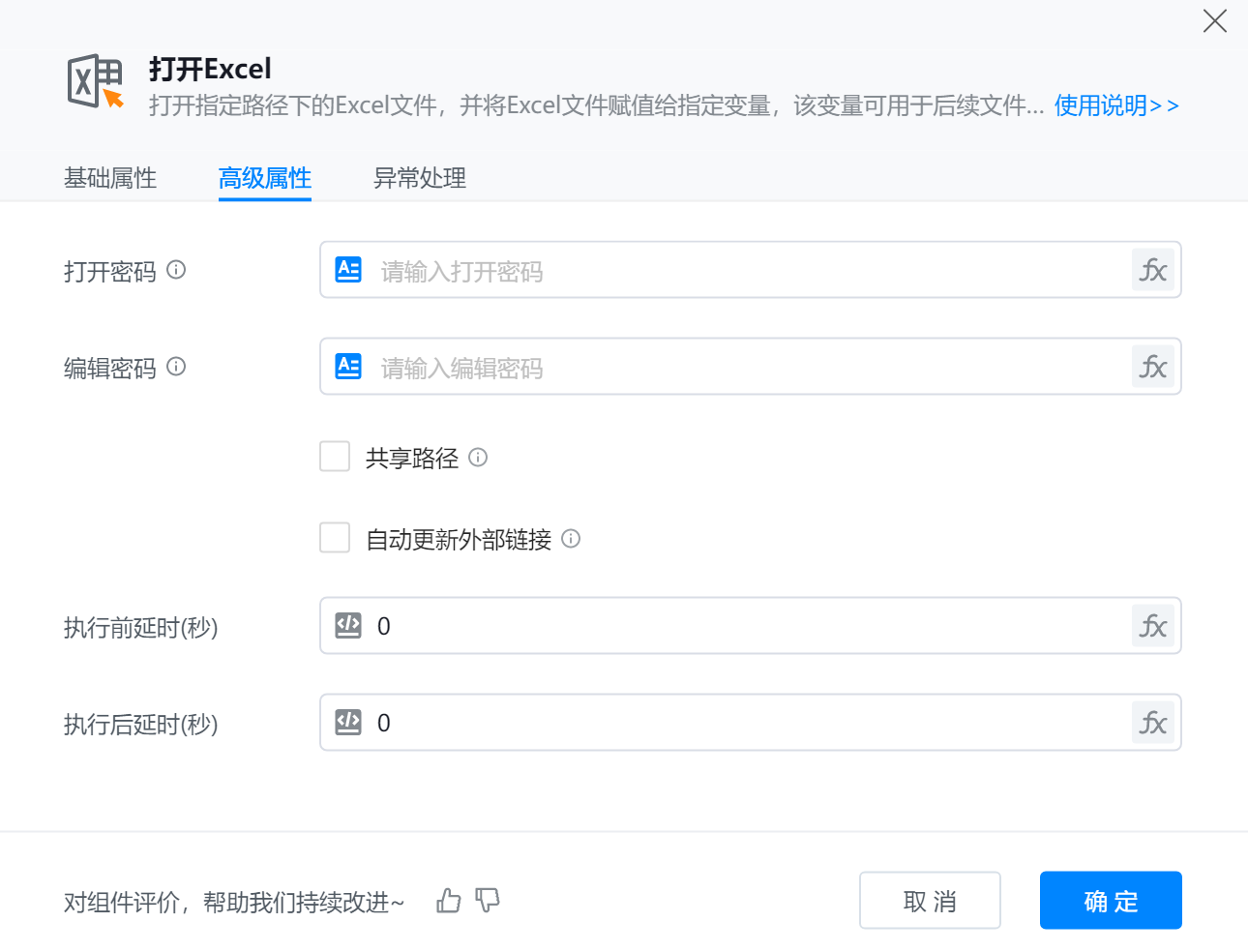Click the thumbs-up rating icon
This screenshot has width=1248, height=952.
[449, 901]
